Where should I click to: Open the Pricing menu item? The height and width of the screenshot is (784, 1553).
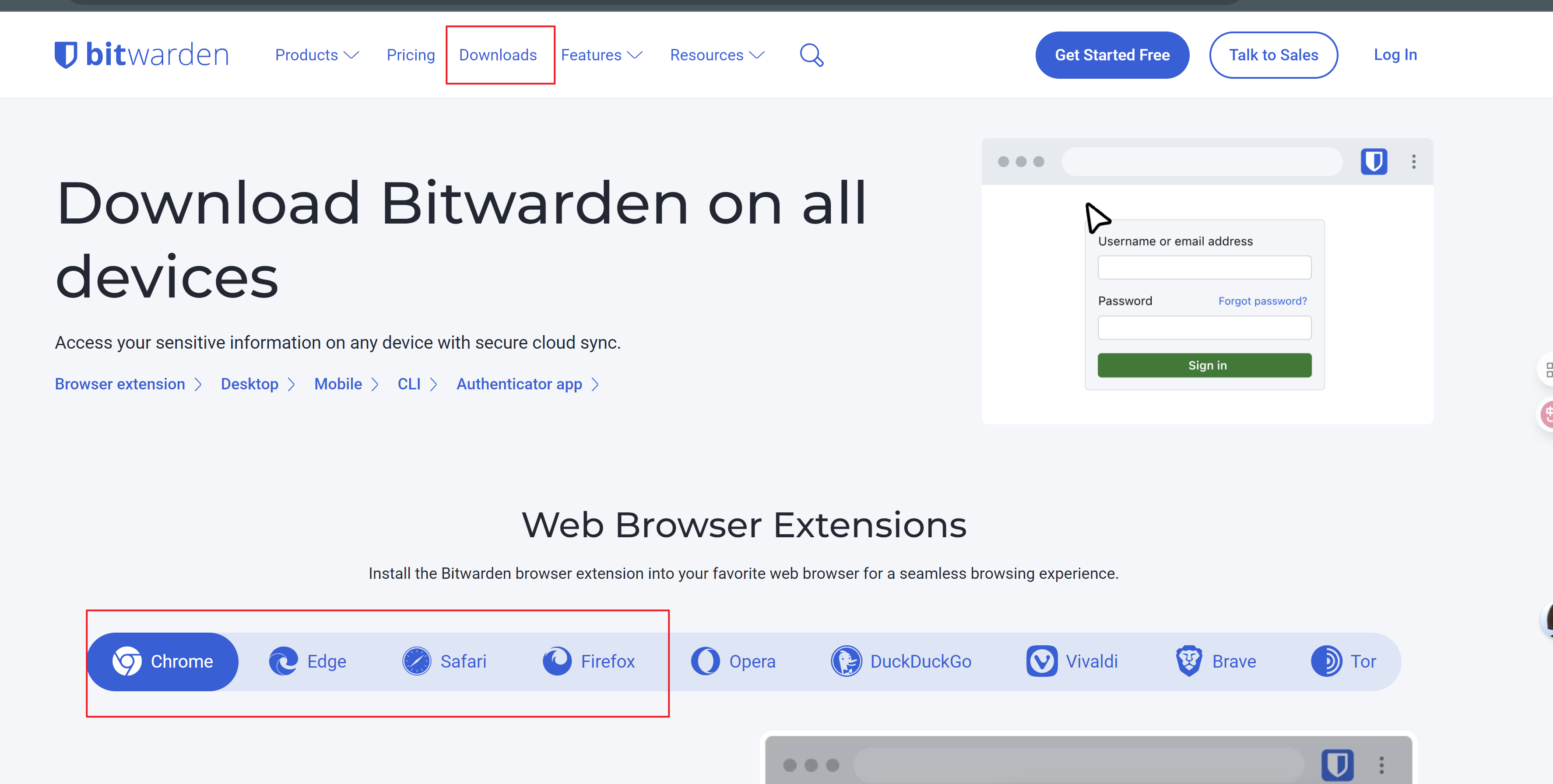tap(411, 55)
